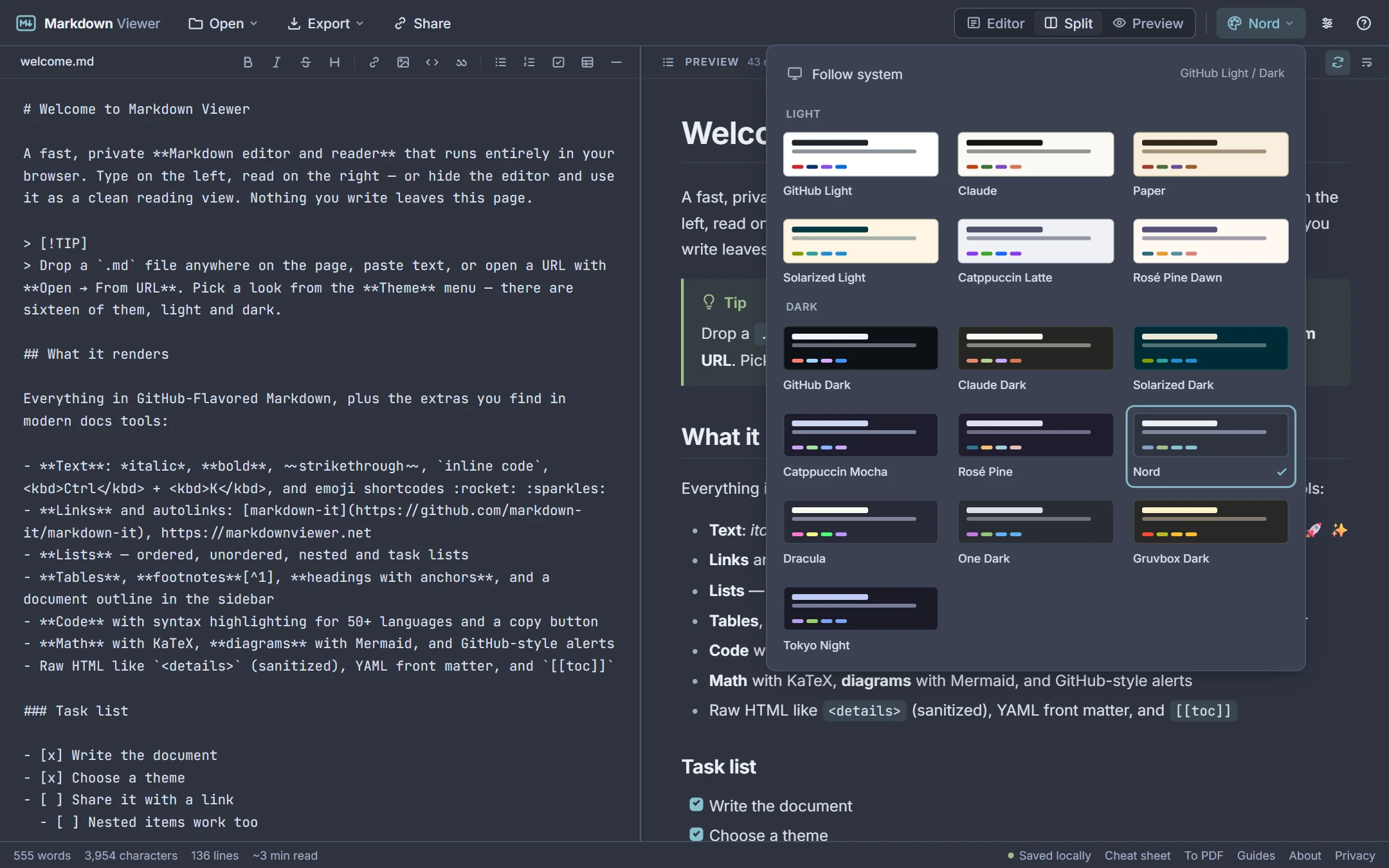Toggle word wrap icon in preview header
Image resolution: width=1389 pixels, height=868 pixels.
(x=1367, y=62)
